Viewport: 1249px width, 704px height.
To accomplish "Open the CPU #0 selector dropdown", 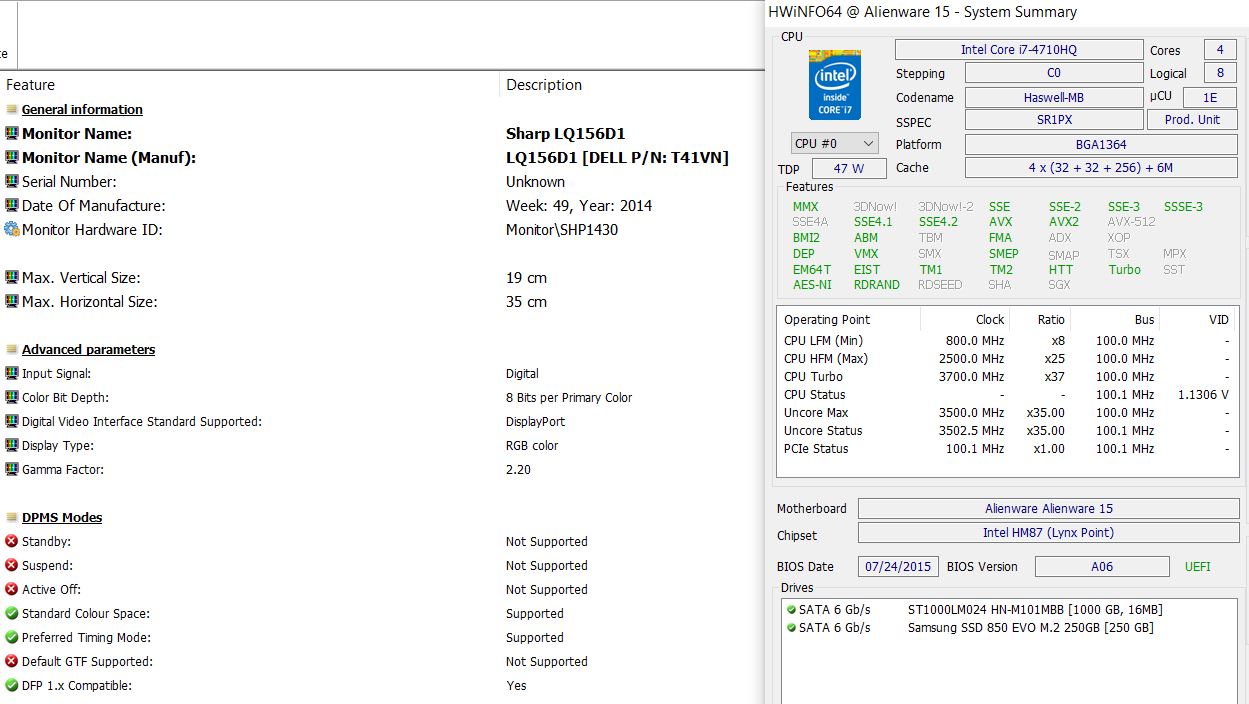I will (x=835, y=144).
